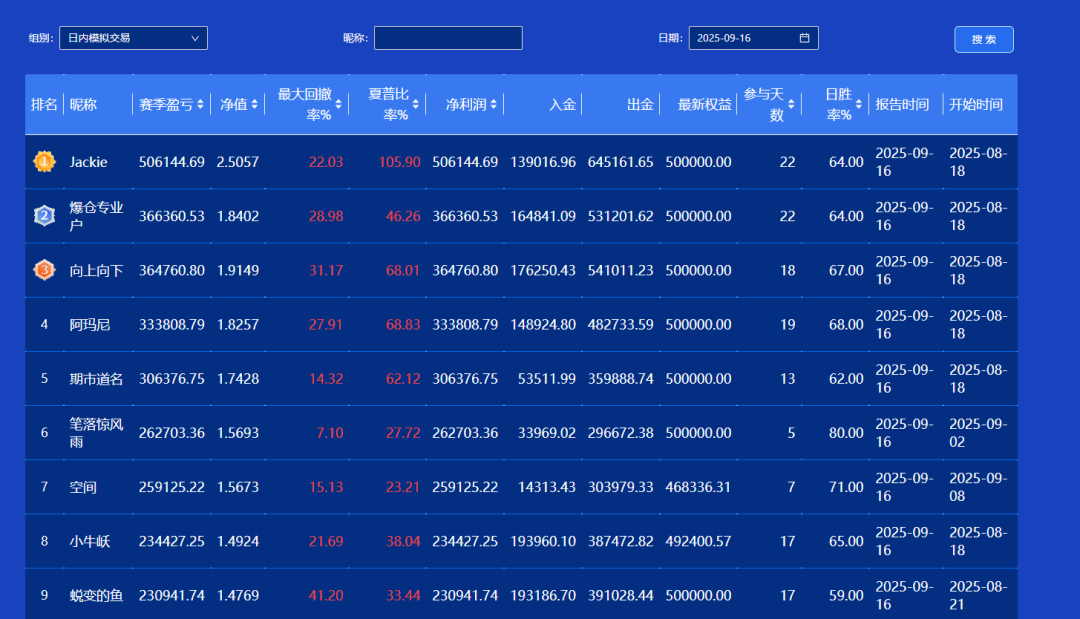
Task: Select the nickname 爆仓专业户
Action: pyautogui.click(x=96, y=216)
